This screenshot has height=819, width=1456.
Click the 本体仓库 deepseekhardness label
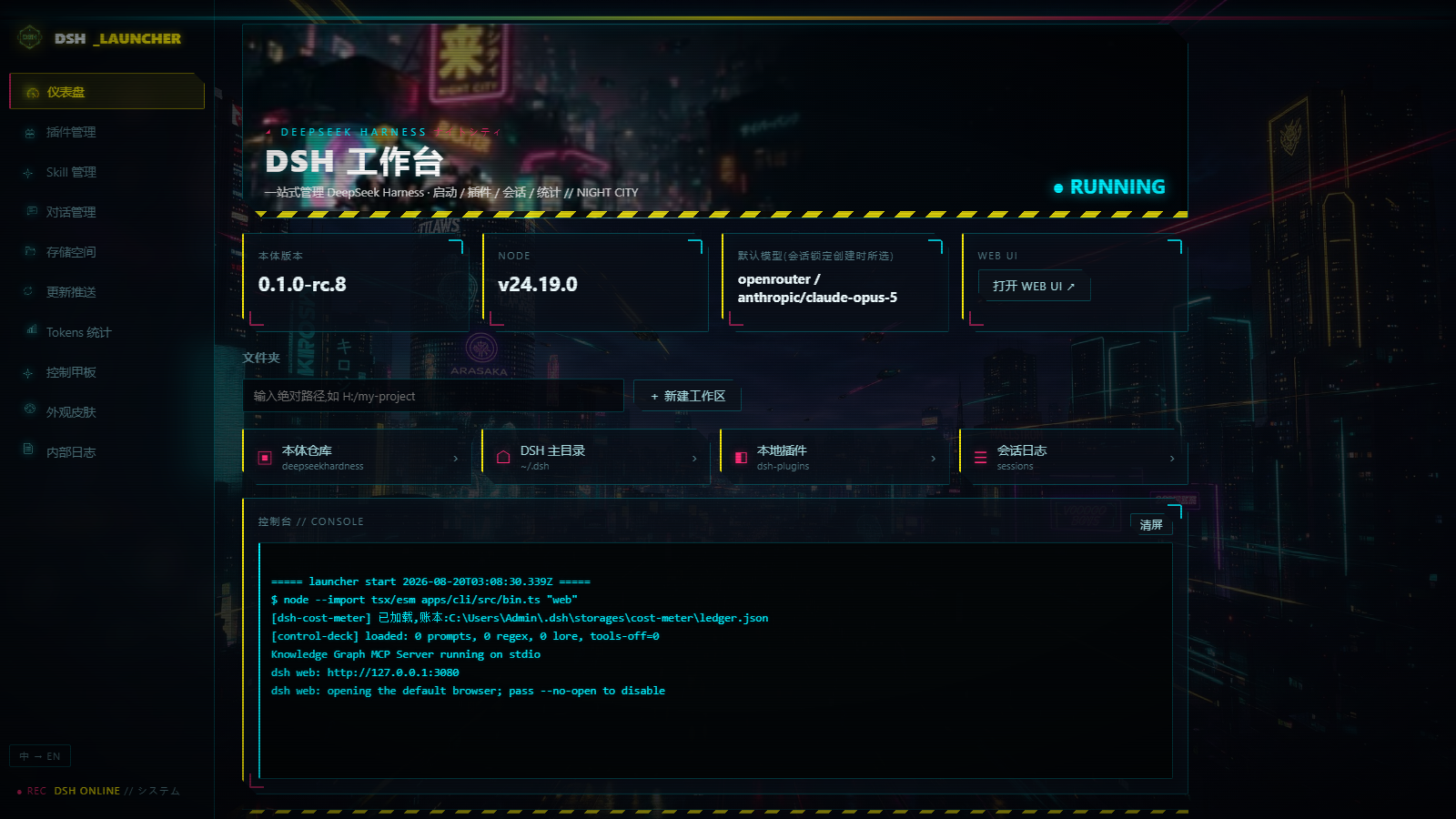click(x=322, y=466)
